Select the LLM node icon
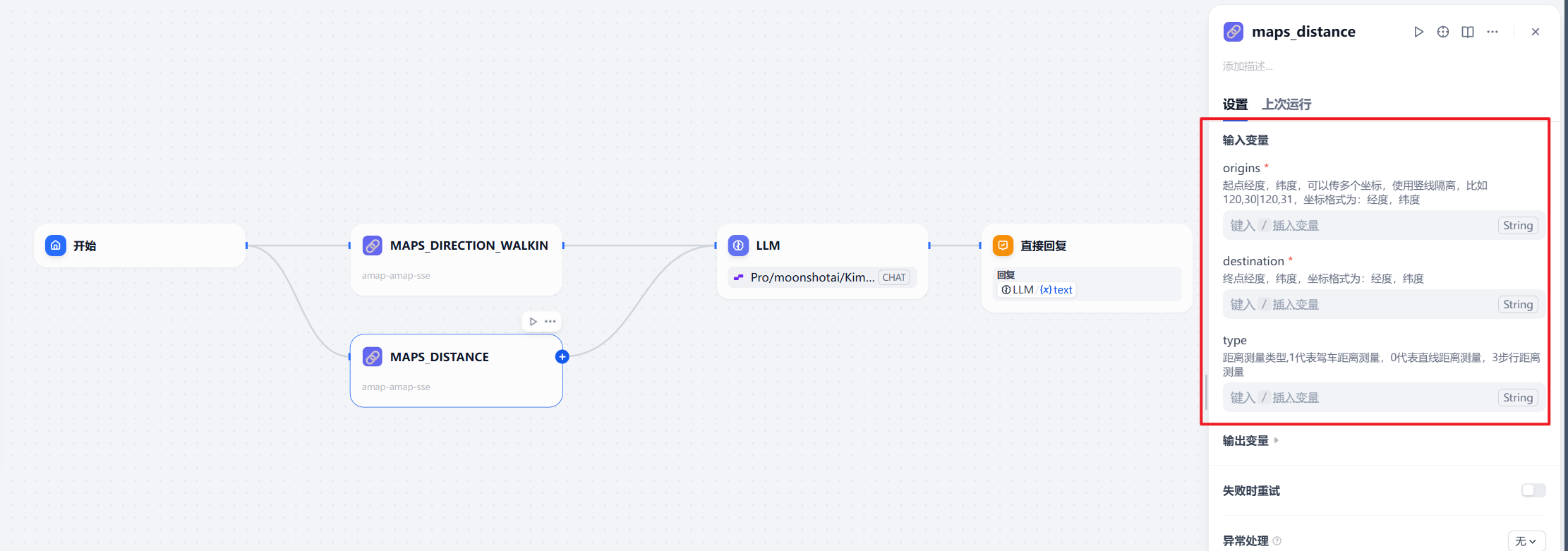The height and width of the screenshot is (551, 1568). pyautogui.click(x=738, y=246)
